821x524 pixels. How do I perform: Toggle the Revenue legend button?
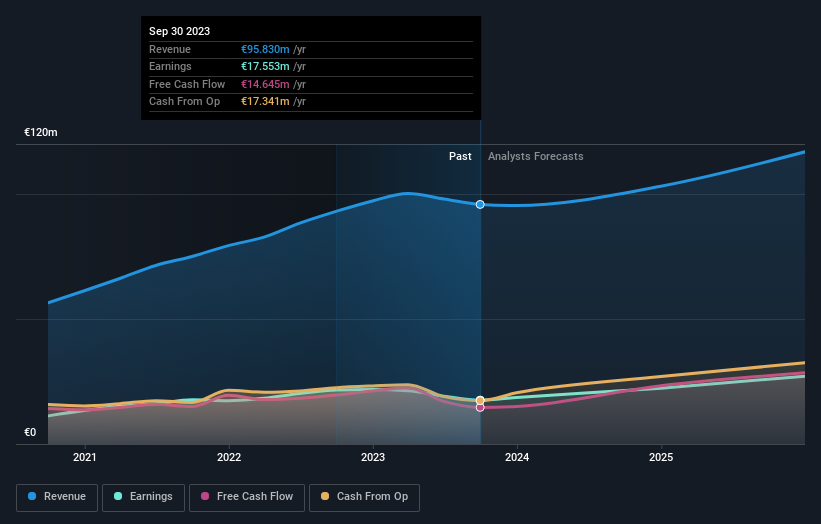coord(57,497)
